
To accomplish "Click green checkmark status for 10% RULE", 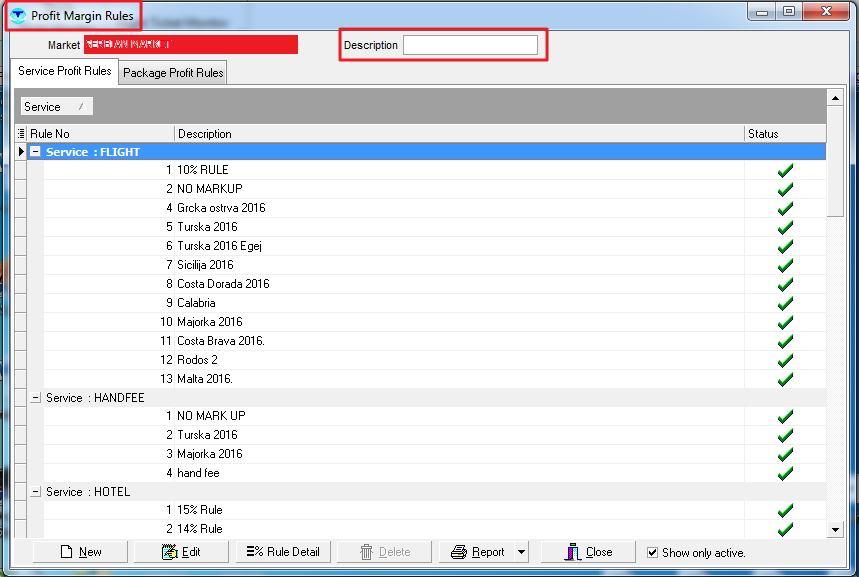I will (785, 170).
